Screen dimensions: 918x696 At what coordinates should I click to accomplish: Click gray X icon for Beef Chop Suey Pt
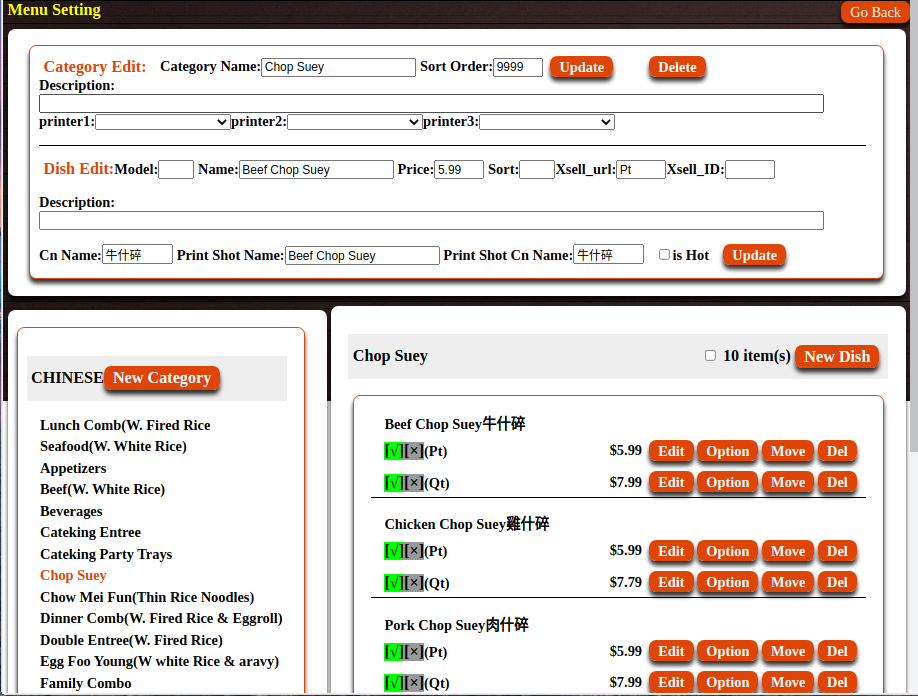[414, 452]
